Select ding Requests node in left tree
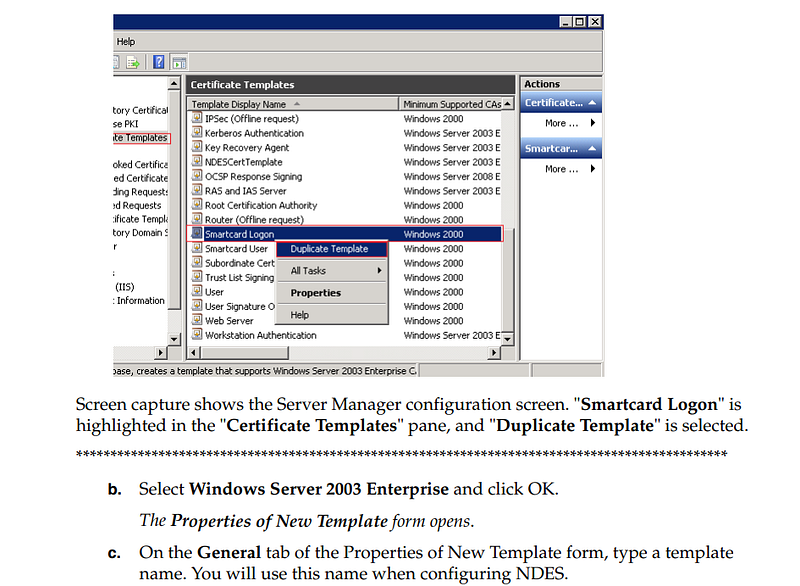 click(140, 192)
